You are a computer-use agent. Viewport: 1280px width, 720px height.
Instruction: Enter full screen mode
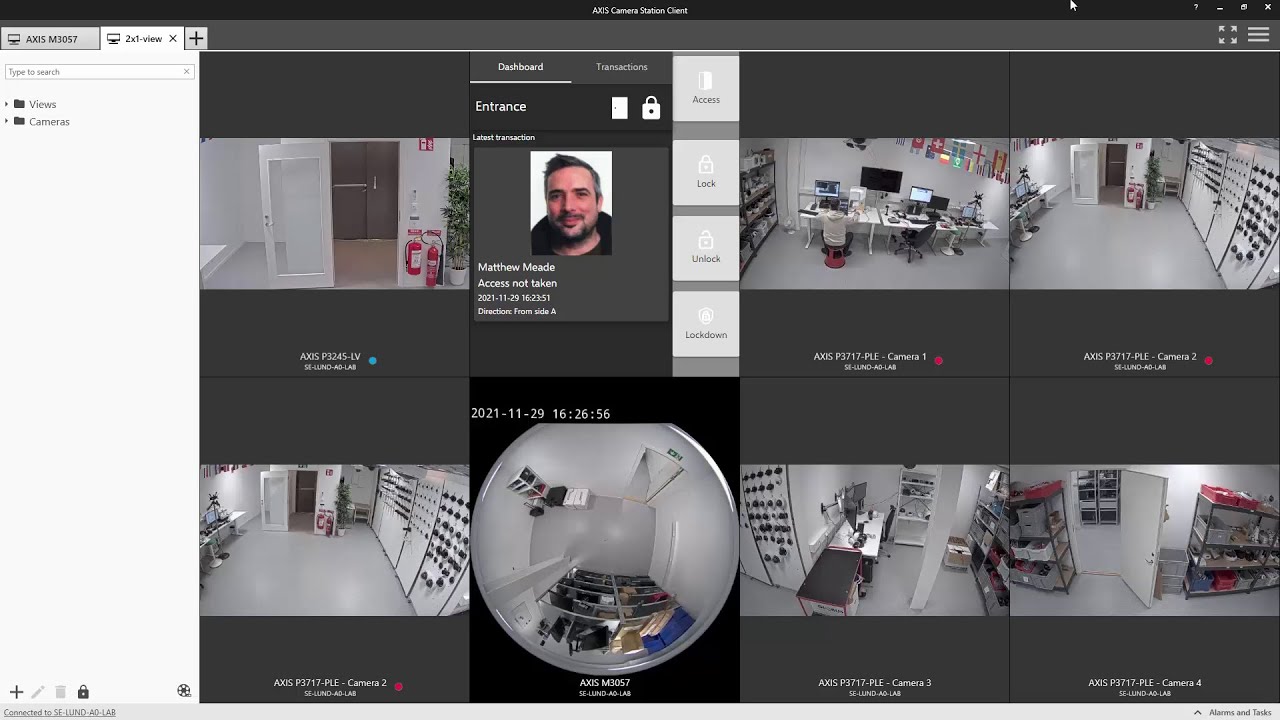(1227, 35)
